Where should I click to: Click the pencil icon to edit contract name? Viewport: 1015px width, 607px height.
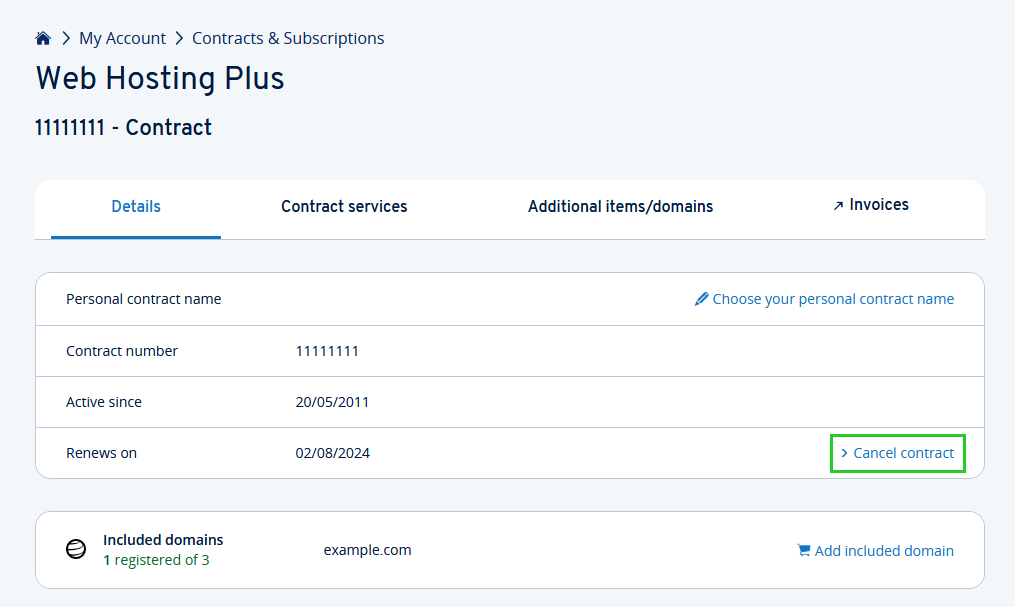702,299
